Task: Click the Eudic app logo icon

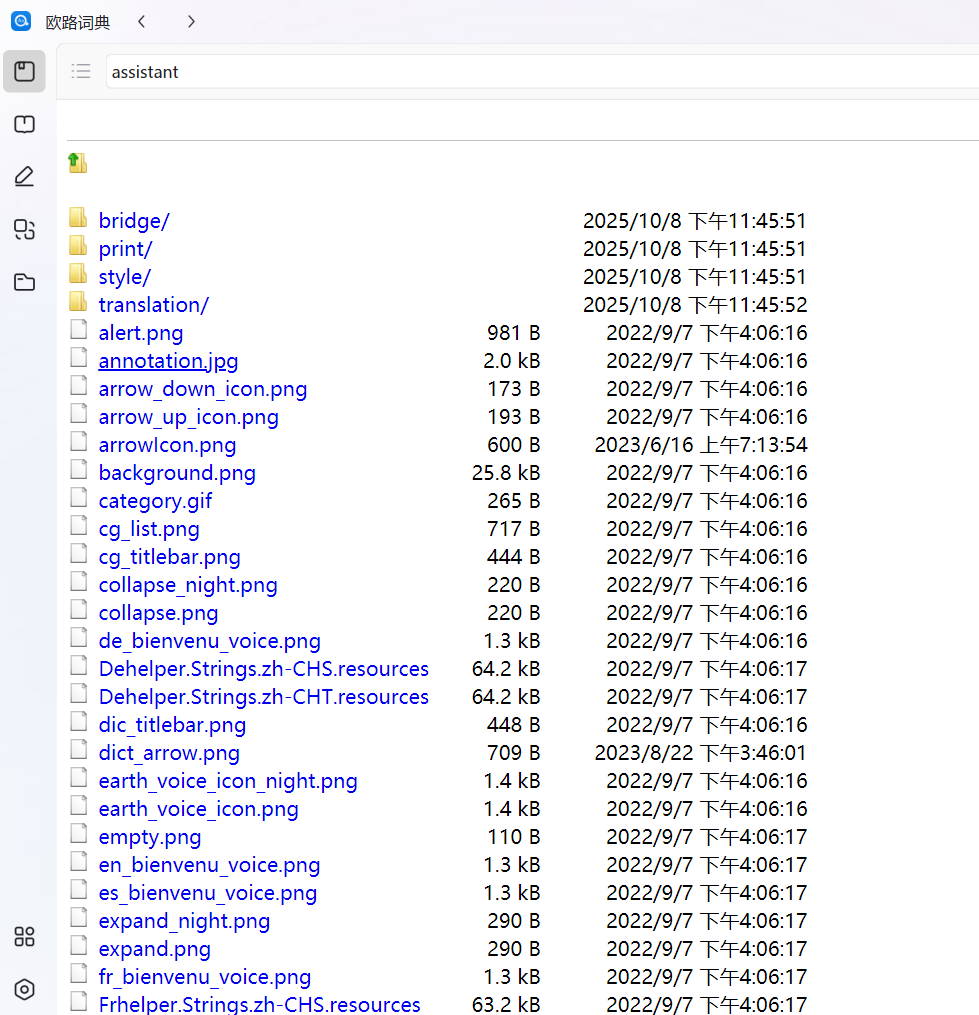Action: pyautogui.click(x=21, y=21)
